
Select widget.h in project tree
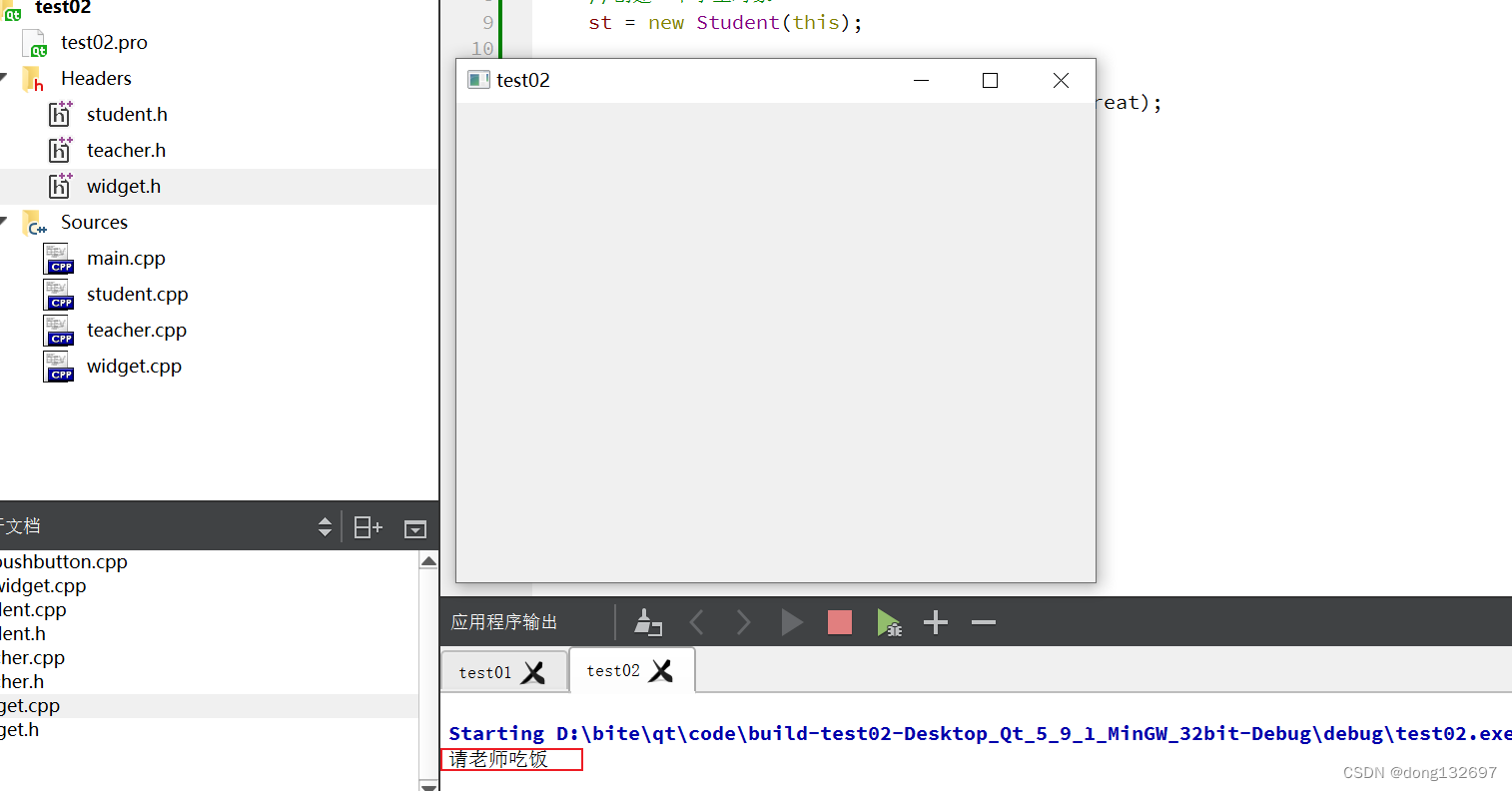point(219,186)
